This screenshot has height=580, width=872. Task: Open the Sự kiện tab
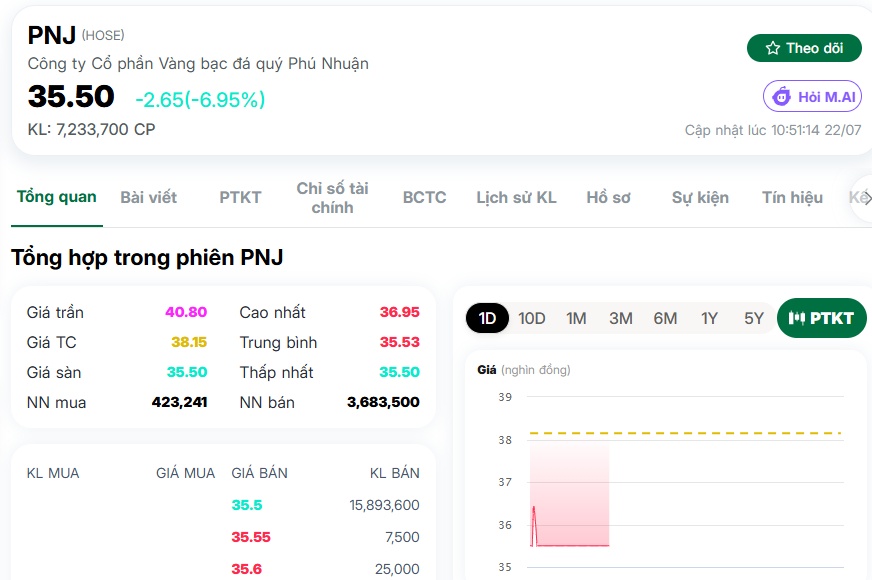pos(700,197)
